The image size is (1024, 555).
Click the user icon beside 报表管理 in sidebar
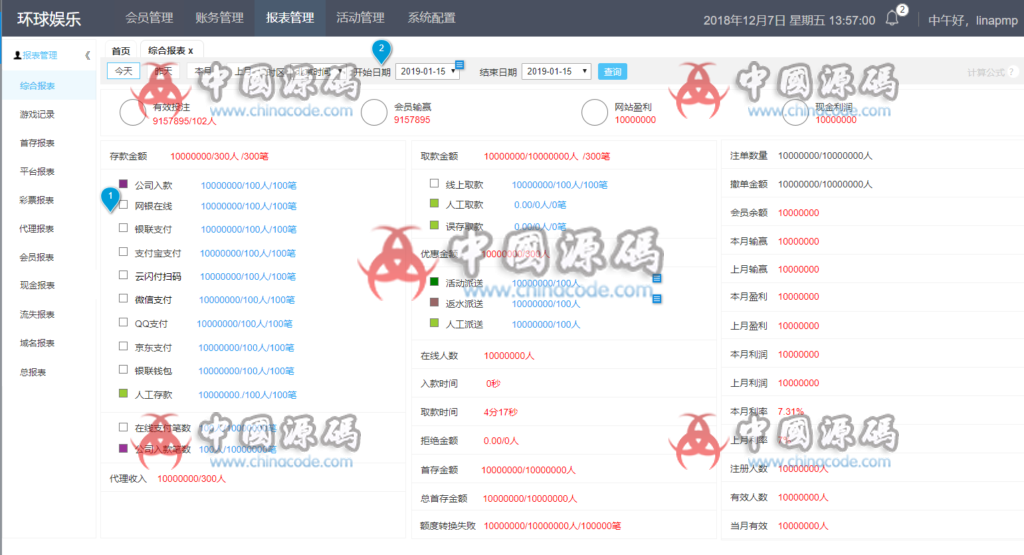point(18,56)
